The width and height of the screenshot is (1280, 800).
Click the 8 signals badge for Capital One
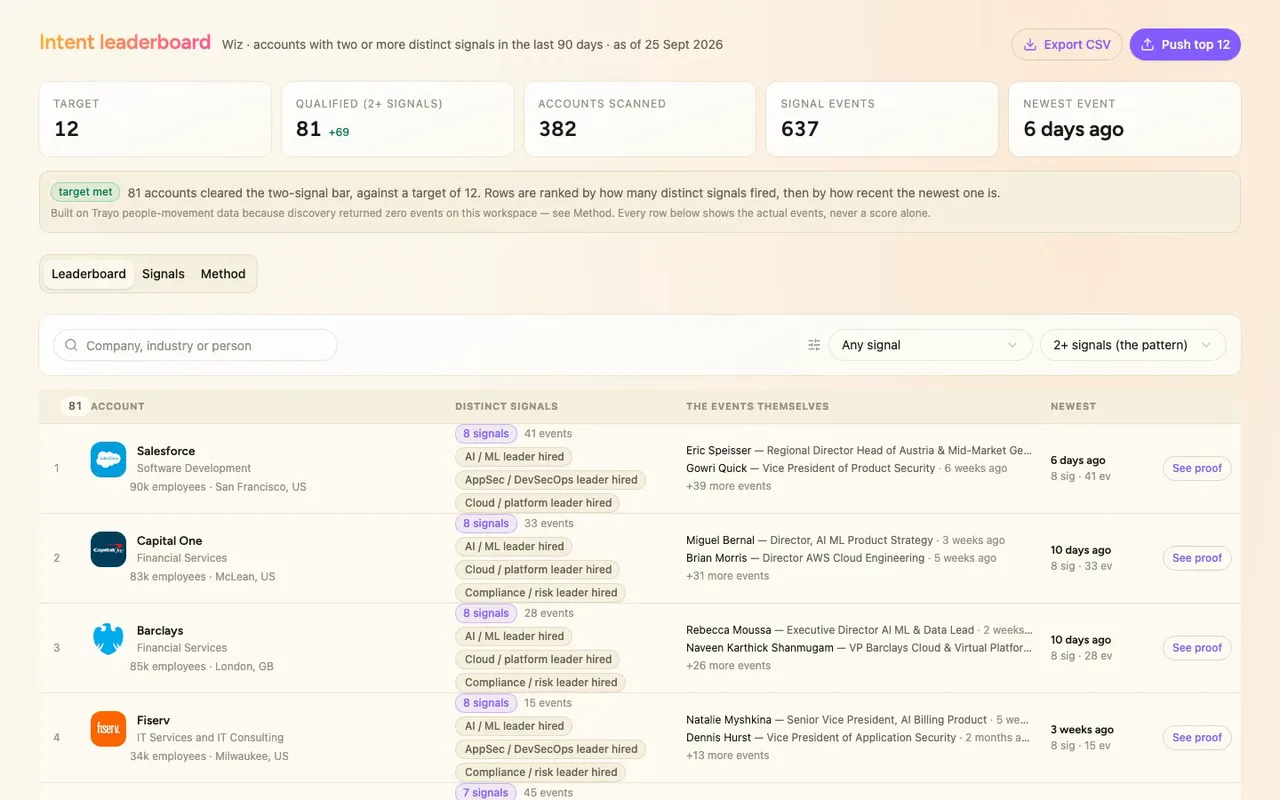(486, 524)
